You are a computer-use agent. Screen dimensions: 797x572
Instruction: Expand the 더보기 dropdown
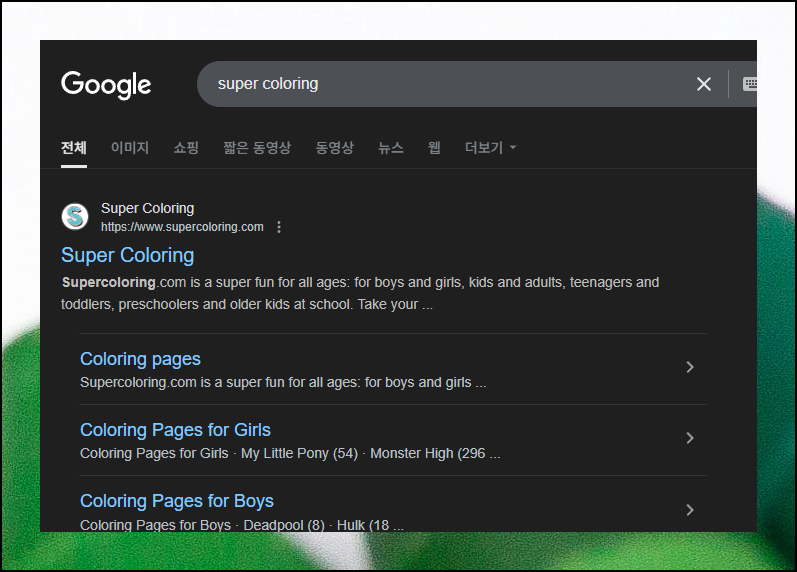pyautogui.click(x=491, y=148)
